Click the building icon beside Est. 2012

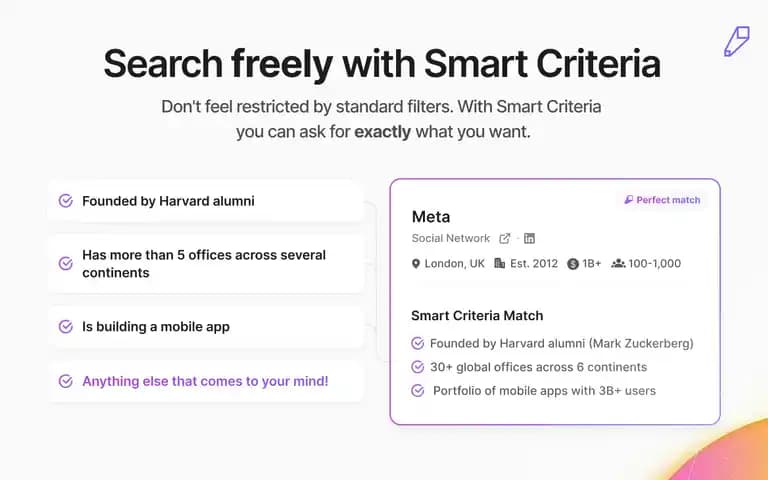(x=499, y=264)
